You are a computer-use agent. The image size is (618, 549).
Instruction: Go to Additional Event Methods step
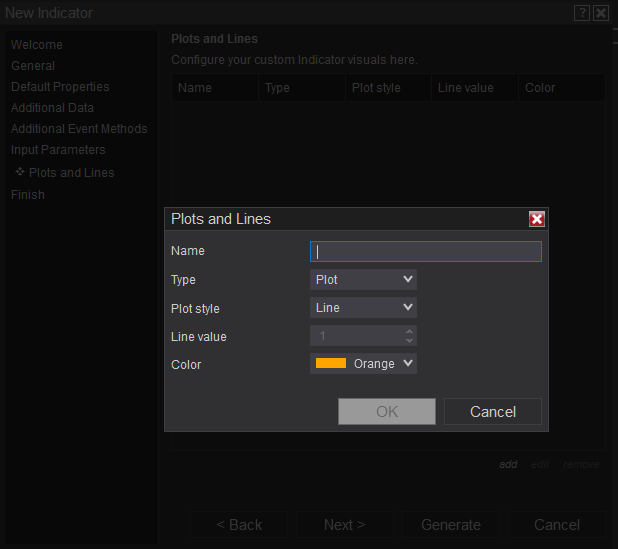click(x=79, y=129)
